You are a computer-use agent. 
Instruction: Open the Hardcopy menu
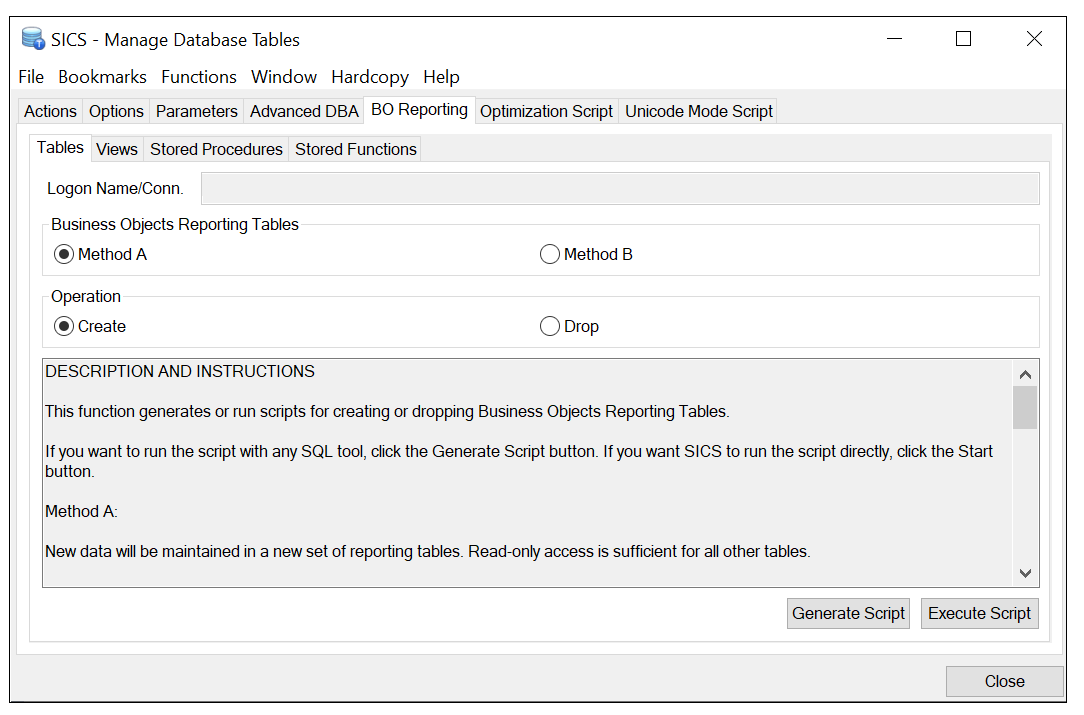pyautogui.click(x=370, y=77)
